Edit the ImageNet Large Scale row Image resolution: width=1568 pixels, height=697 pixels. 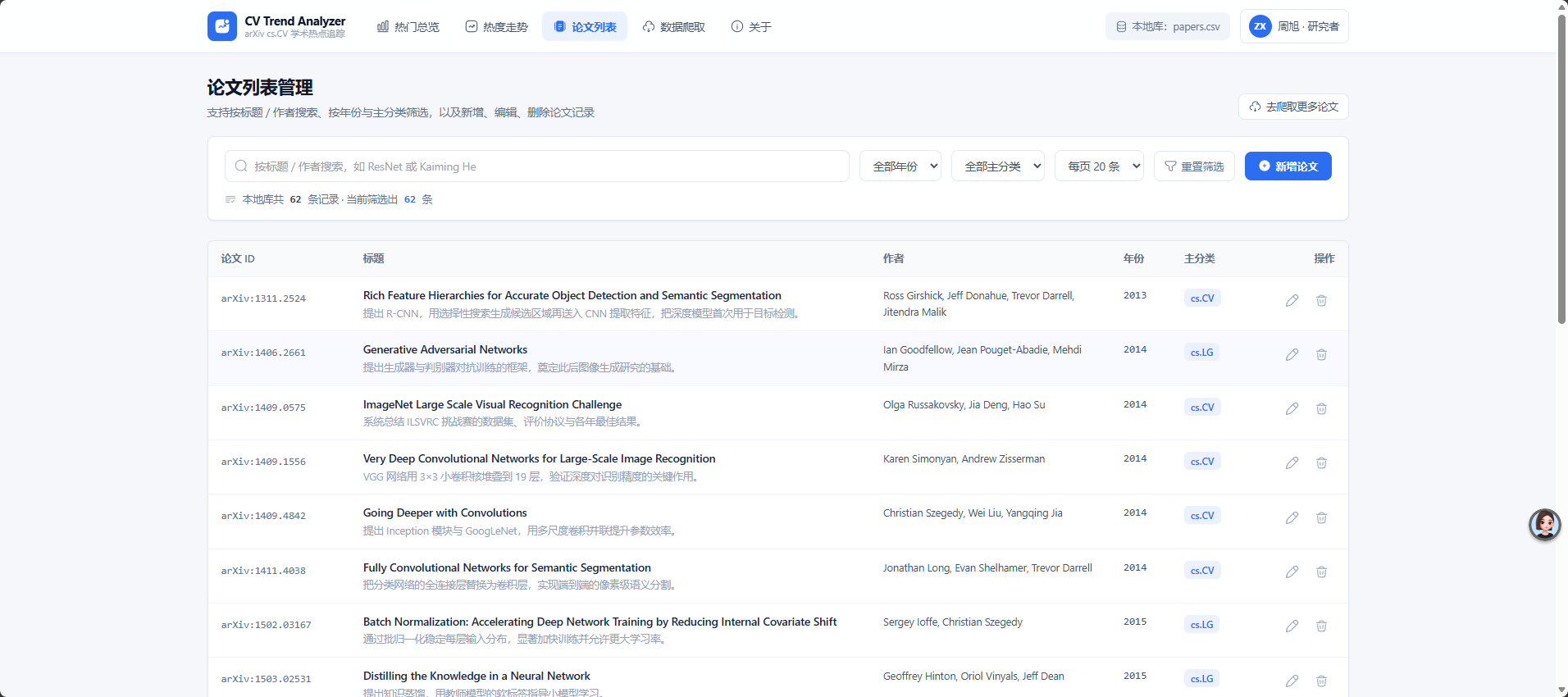pyautogui.click(x=1292, y=408)
